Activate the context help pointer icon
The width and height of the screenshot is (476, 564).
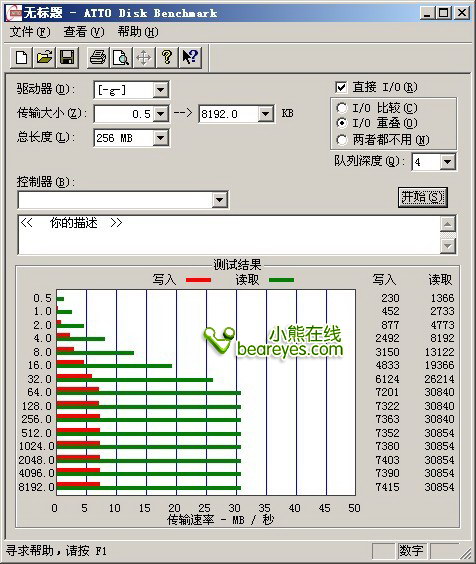point(190,57)
